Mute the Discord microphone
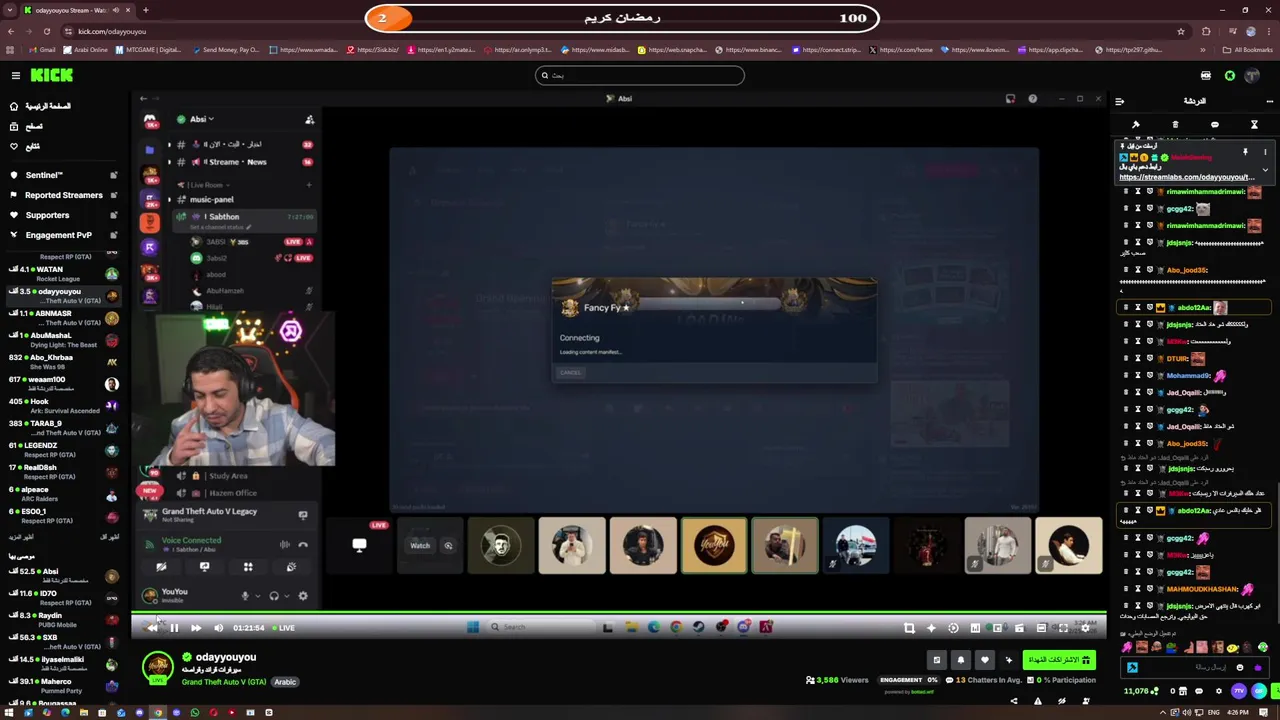 245,596
